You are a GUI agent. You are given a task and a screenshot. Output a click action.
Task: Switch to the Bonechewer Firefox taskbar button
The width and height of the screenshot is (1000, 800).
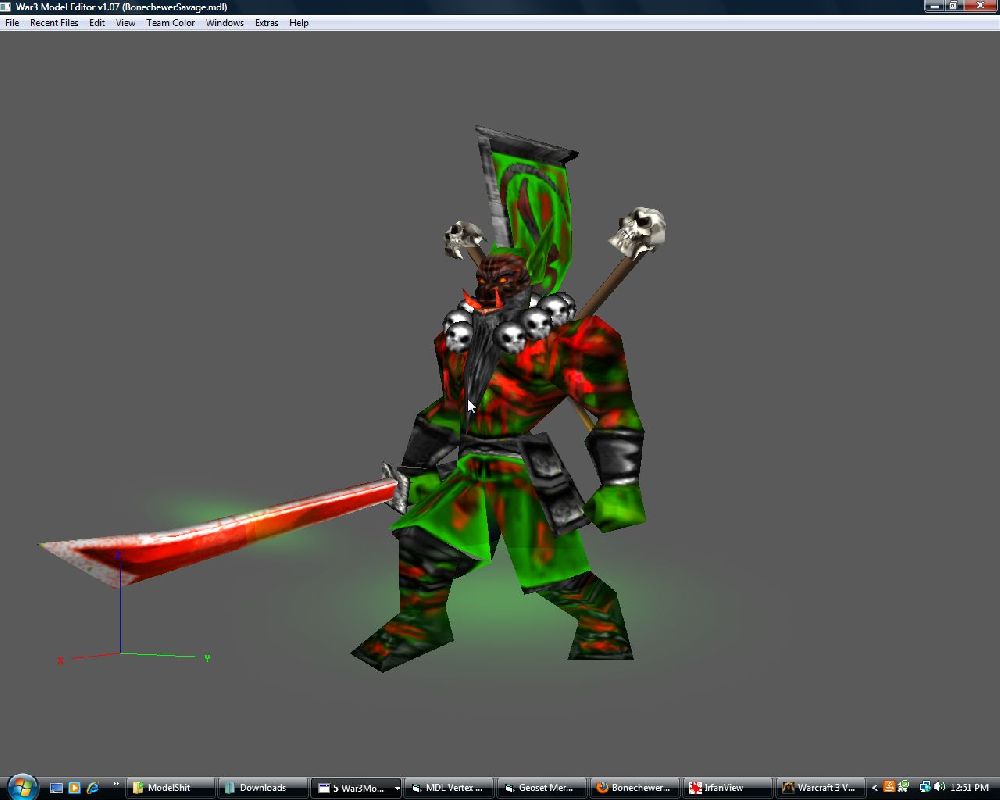click(x=635, y=788)
